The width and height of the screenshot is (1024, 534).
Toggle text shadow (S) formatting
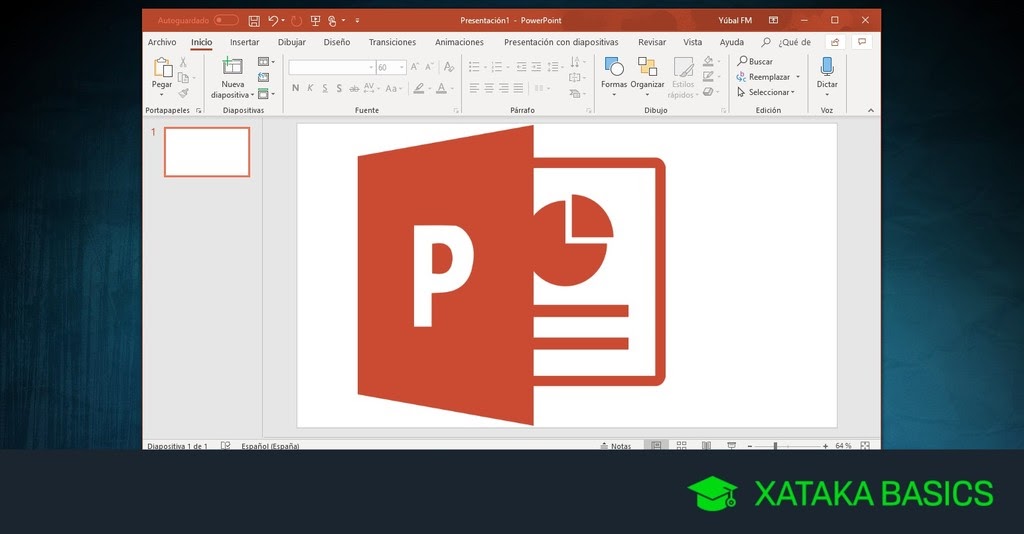339,88
